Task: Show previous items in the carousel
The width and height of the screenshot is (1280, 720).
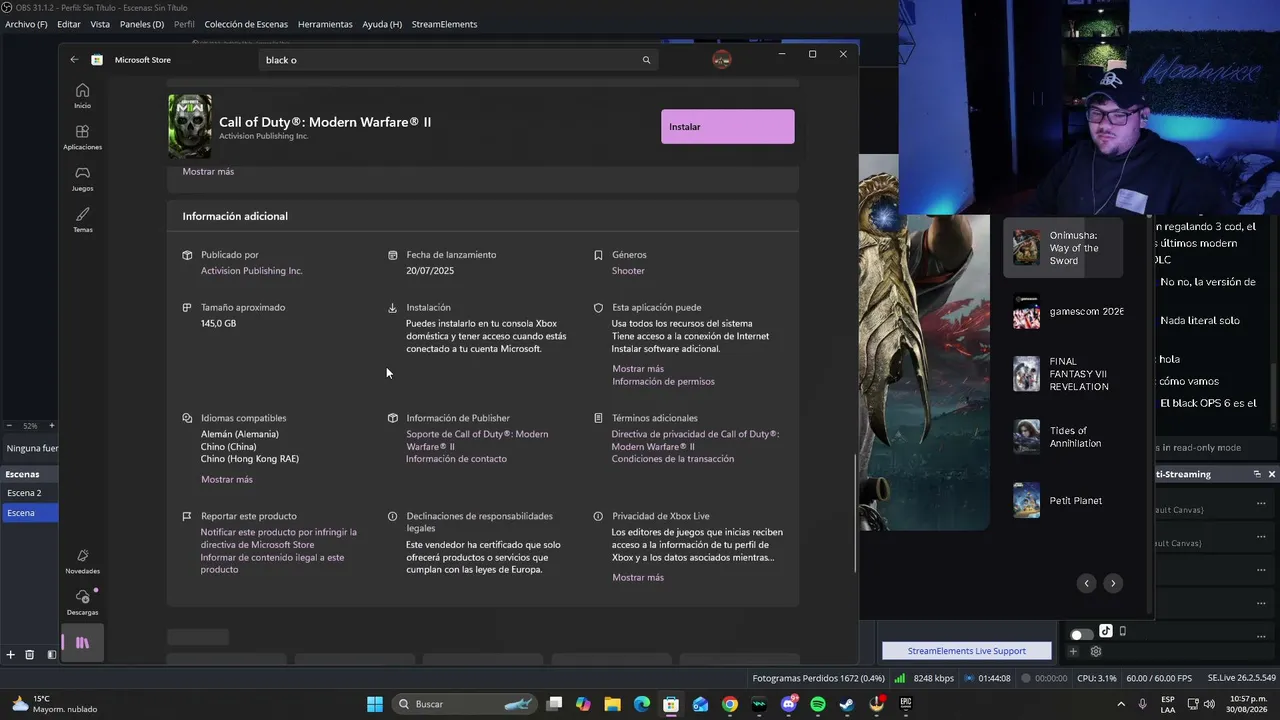Action: 1086,583
